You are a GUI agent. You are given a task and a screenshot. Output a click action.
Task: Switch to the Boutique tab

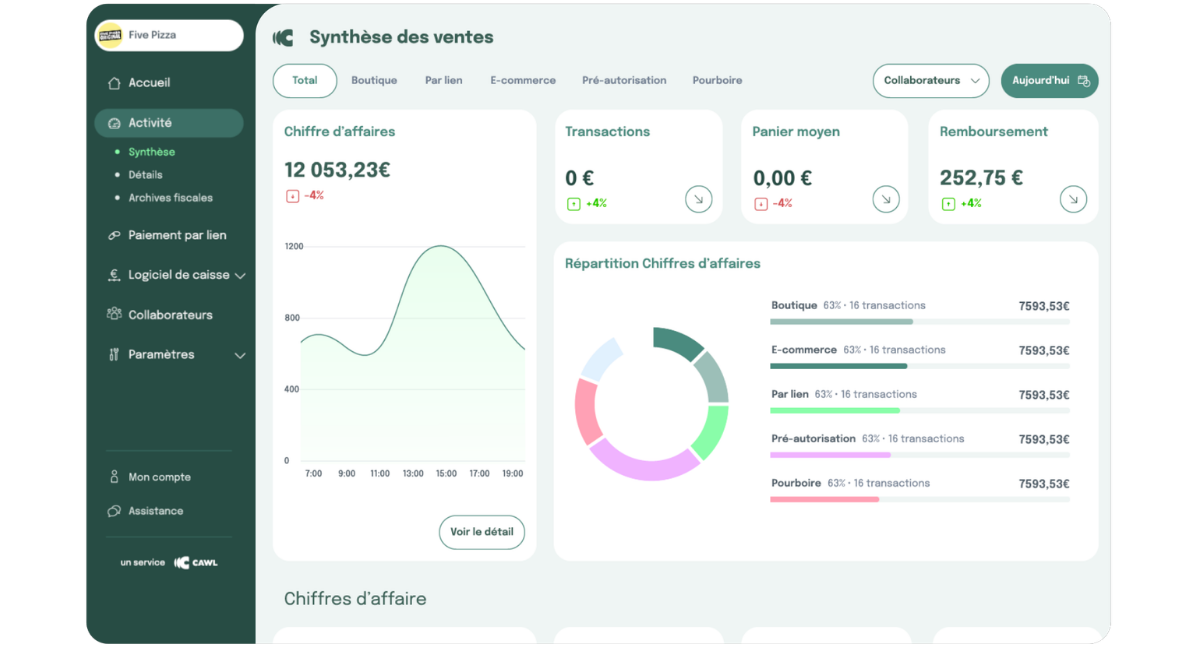tap(374, 81)
